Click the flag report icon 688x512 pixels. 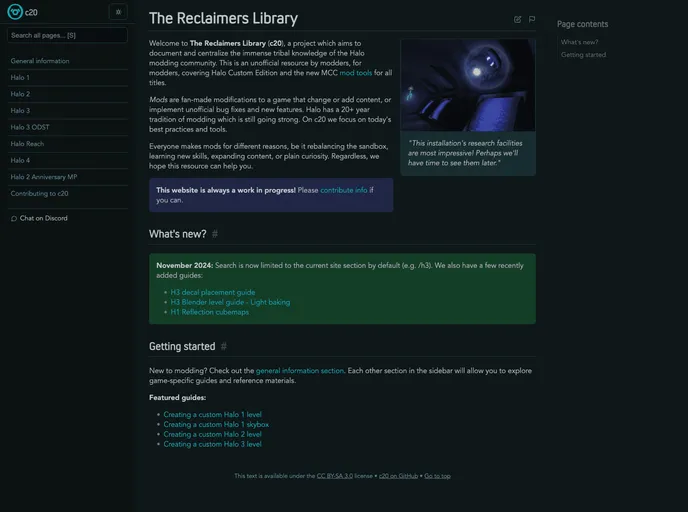532,19
